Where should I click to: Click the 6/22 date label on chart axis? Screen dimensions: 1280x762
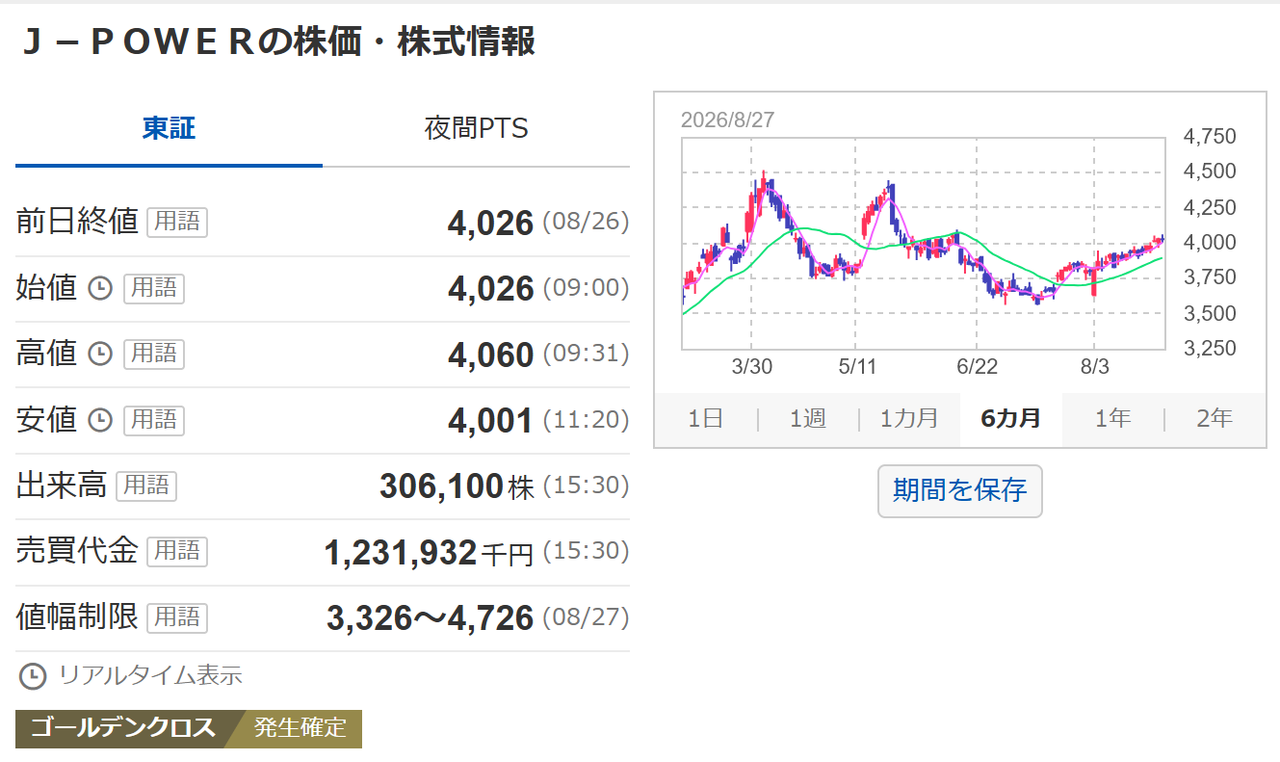pos(976,367)
